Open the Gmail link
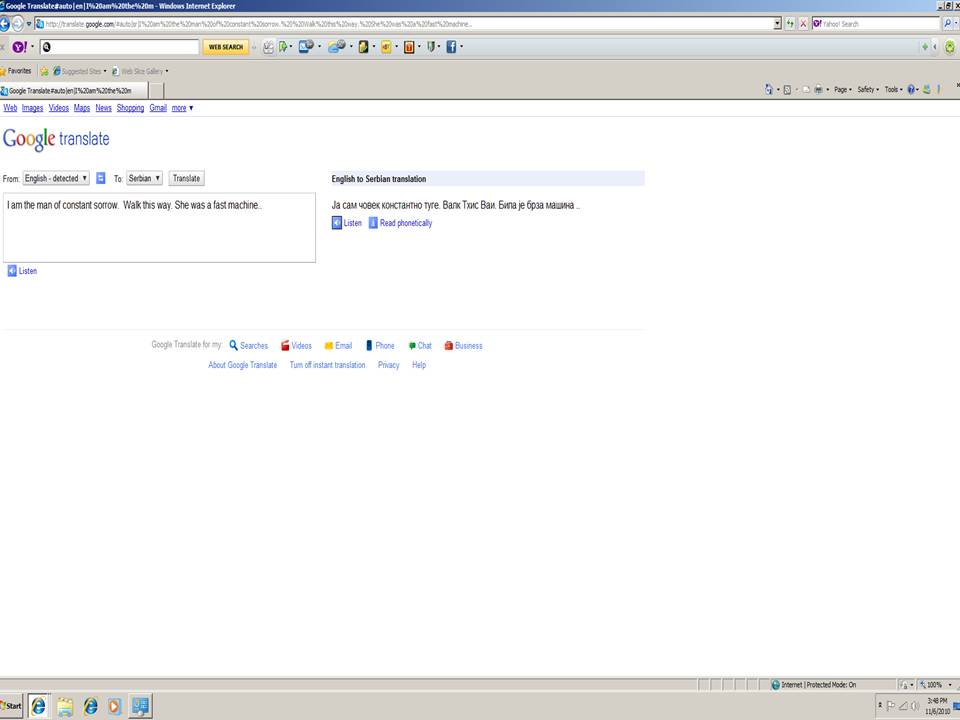 click(158, 108)
